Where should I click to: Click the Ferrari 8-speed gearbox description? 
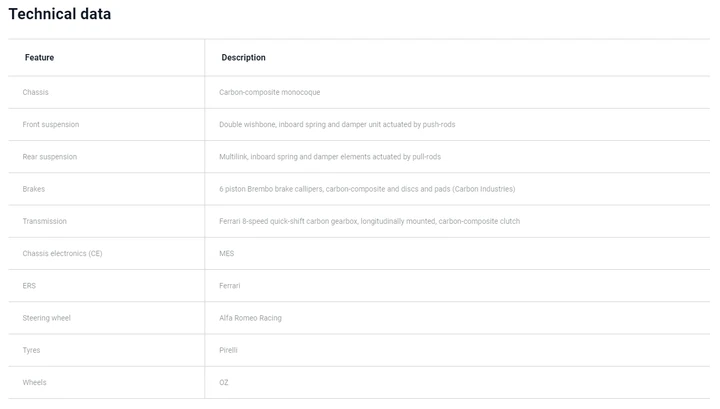tap(370, 221)
